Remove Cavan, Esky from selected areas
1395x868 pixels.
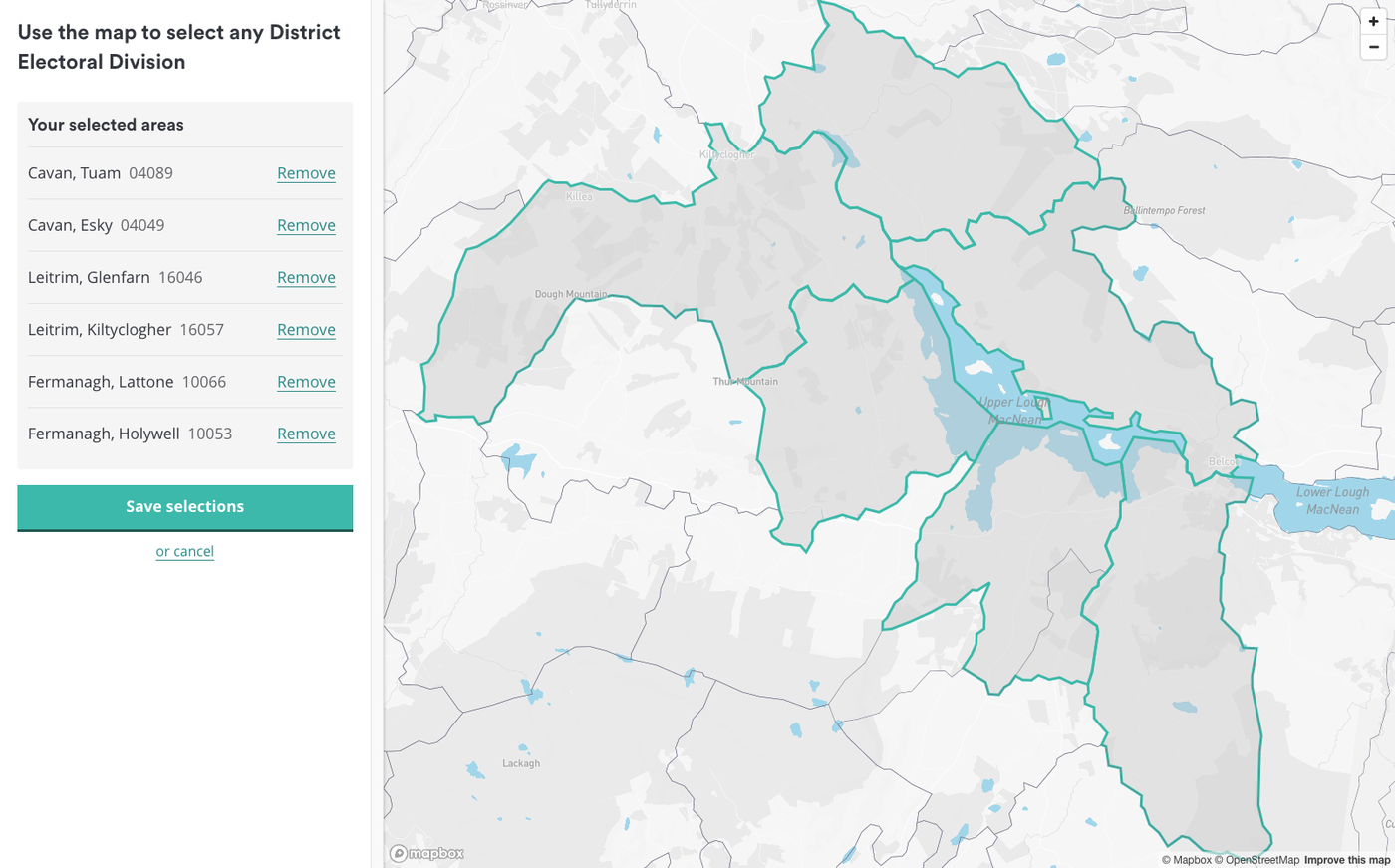[x=306, y=225]
